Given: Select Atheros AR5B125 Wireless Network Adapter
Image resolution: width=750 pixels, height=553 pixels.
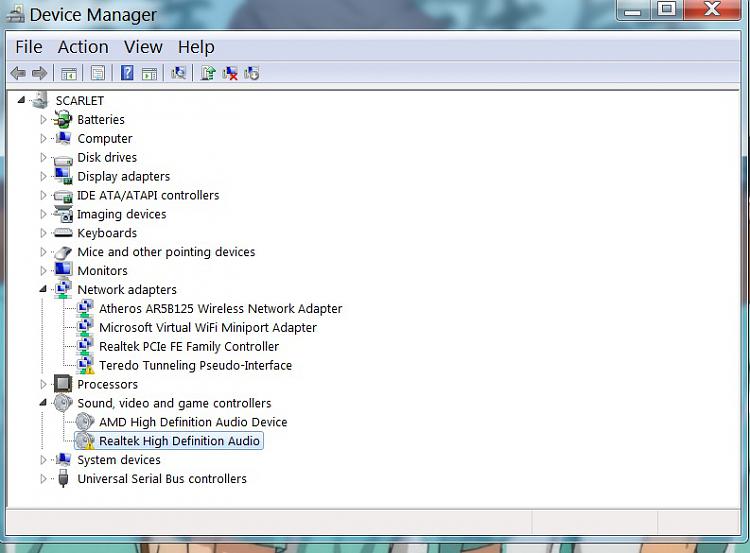Looking at the screenshot, I should click(221, 309).
